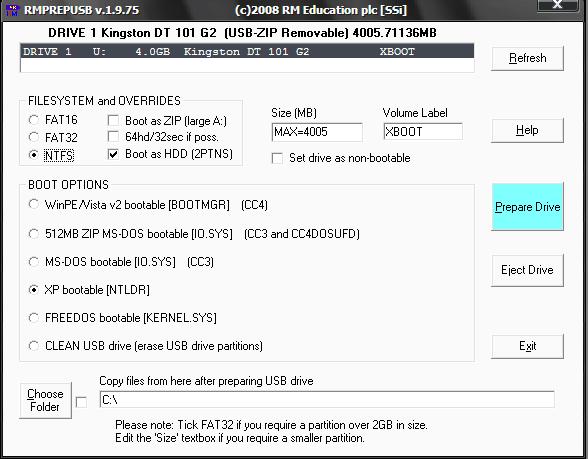
Task: Click the Refresh button
Action: click(x=527, y=58)
